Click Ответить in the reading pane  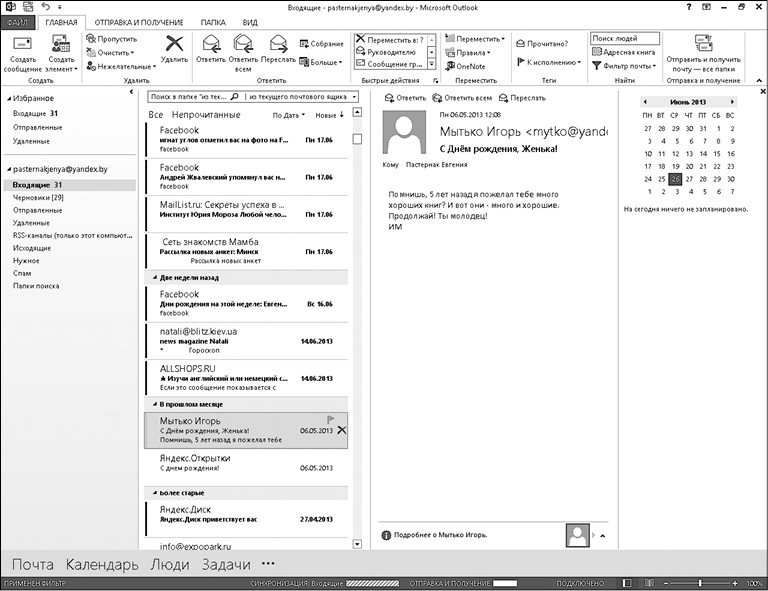coord(405,98)
